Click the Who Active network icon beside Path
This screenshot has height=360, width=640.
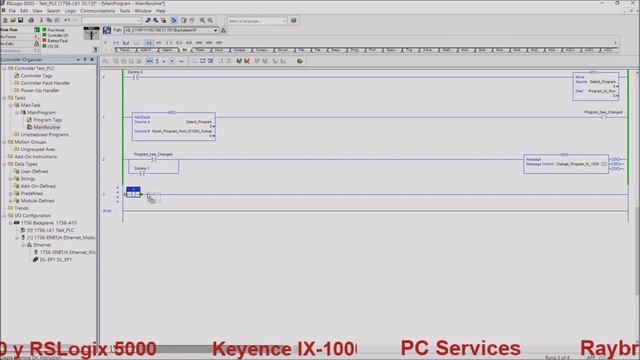tap(223, 30)
